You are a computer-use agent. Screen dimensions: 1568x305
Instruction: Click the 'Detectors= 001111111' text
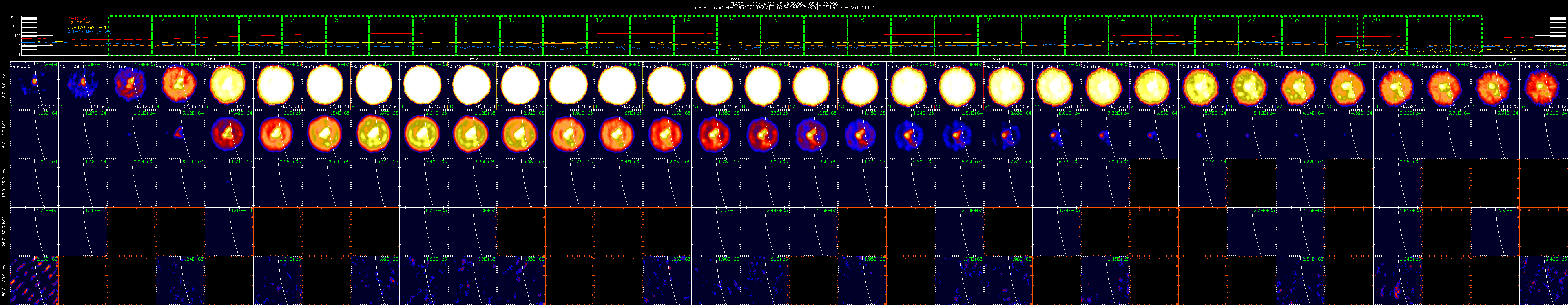pyautogui.click(x=849, y=8)
